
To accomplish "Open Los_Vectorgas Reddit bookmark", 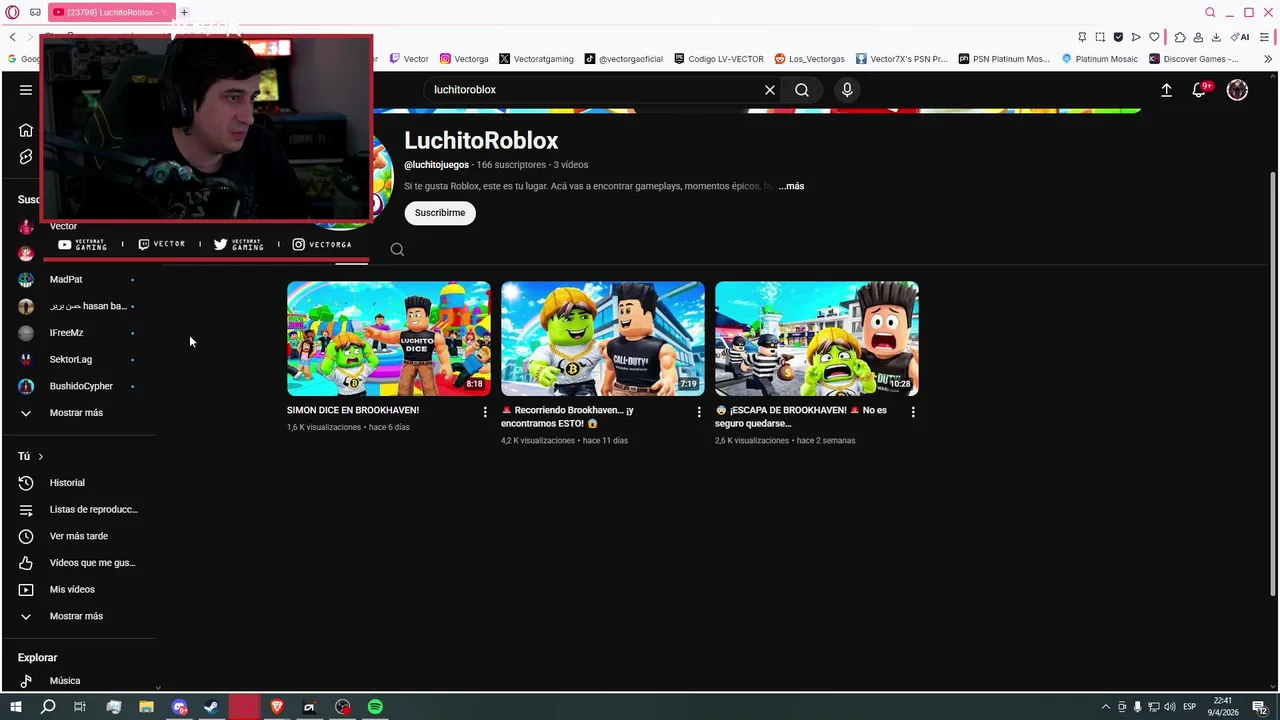I will (809, 59).
